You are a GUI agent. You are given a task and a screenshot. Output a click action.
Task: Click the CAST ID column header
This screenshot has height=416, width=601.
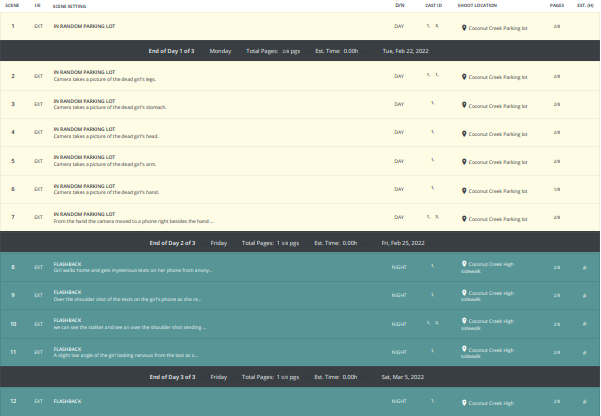click(434, 5)
